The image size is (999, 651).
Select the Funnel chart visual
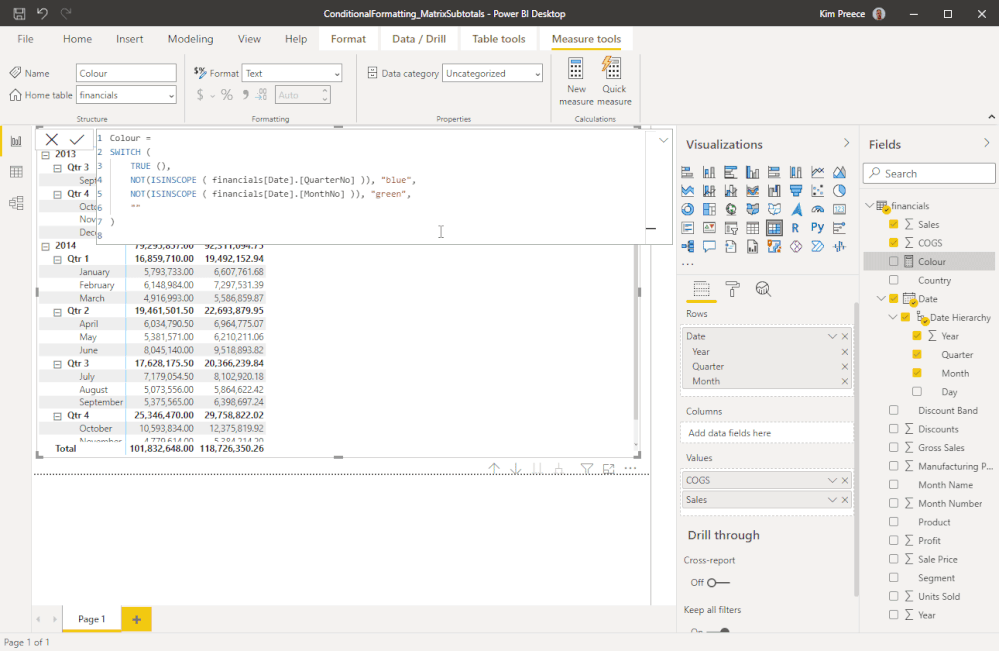796,190
